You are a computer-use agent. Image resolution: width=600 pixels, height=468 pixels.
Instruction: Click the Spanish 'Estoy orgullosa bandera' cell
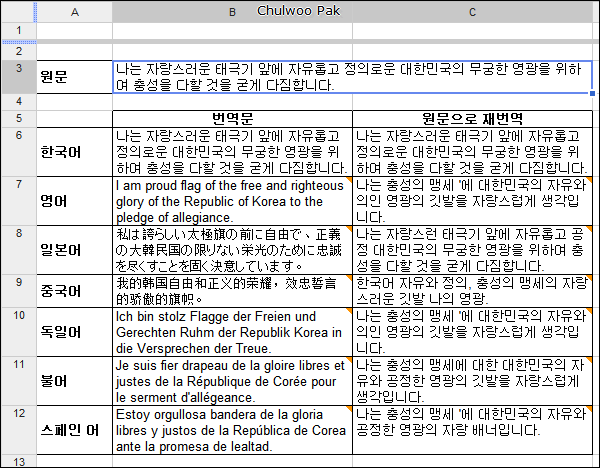(x=232, y=430)
